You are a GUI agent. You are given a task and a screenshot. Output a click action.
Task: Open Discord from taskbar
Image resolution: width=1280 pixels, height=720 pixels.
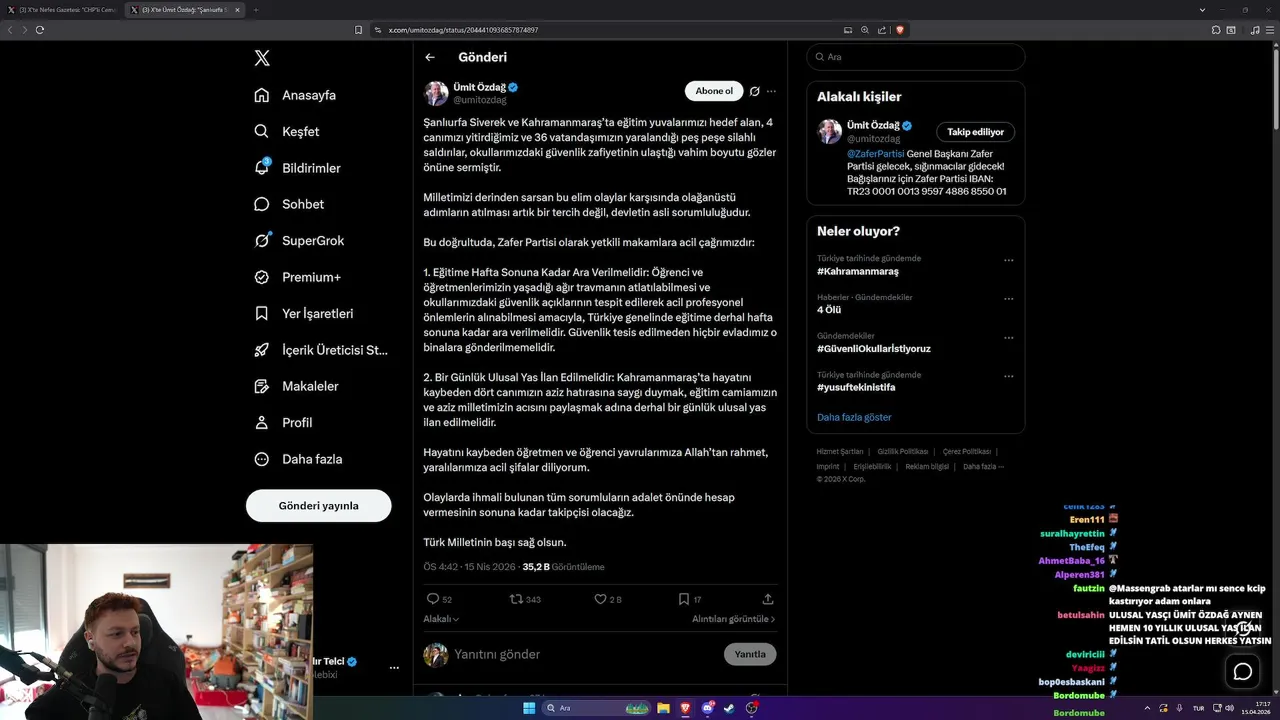pos(707,708)
